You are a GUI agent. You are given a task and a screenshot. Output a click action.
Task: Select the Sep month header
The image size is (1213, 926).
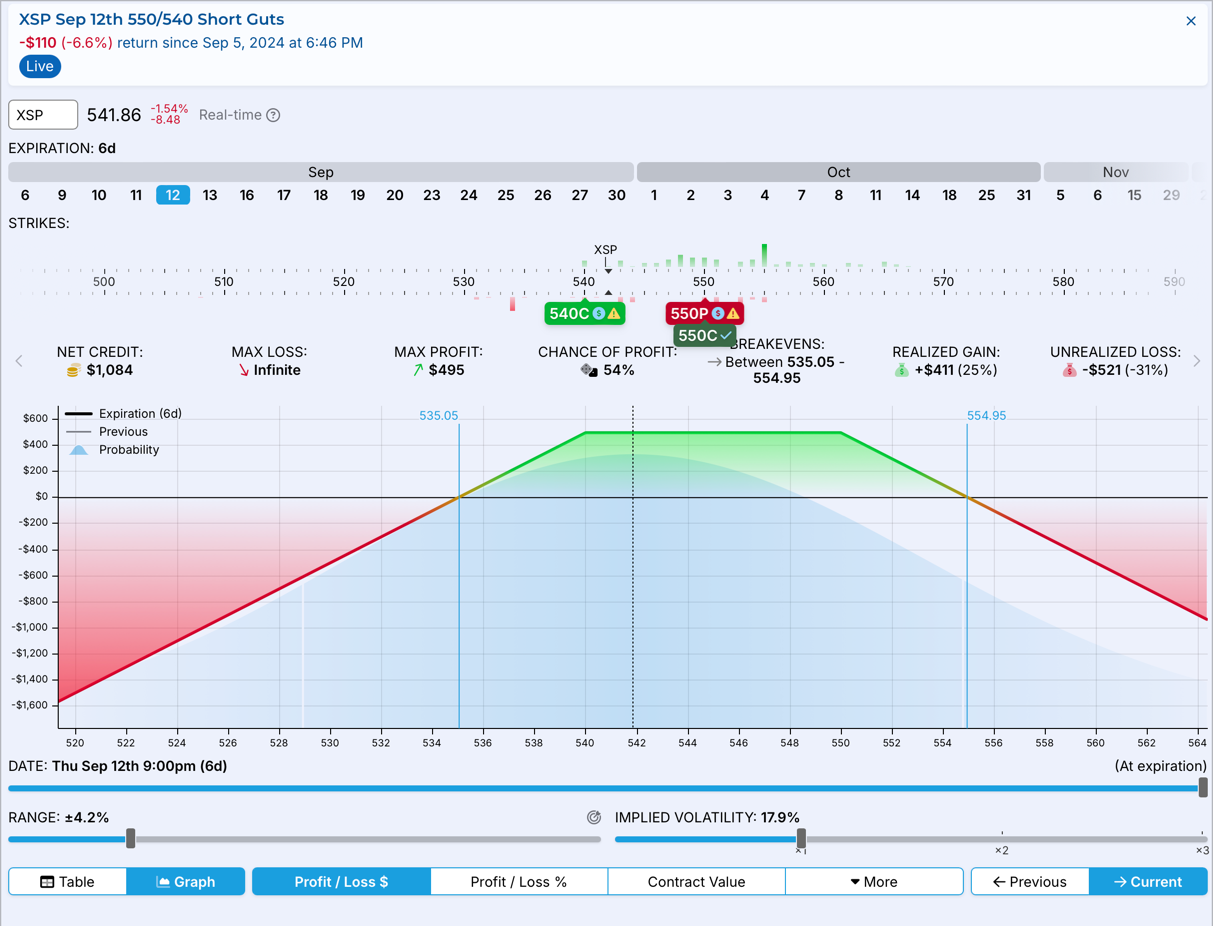point(321,172)
